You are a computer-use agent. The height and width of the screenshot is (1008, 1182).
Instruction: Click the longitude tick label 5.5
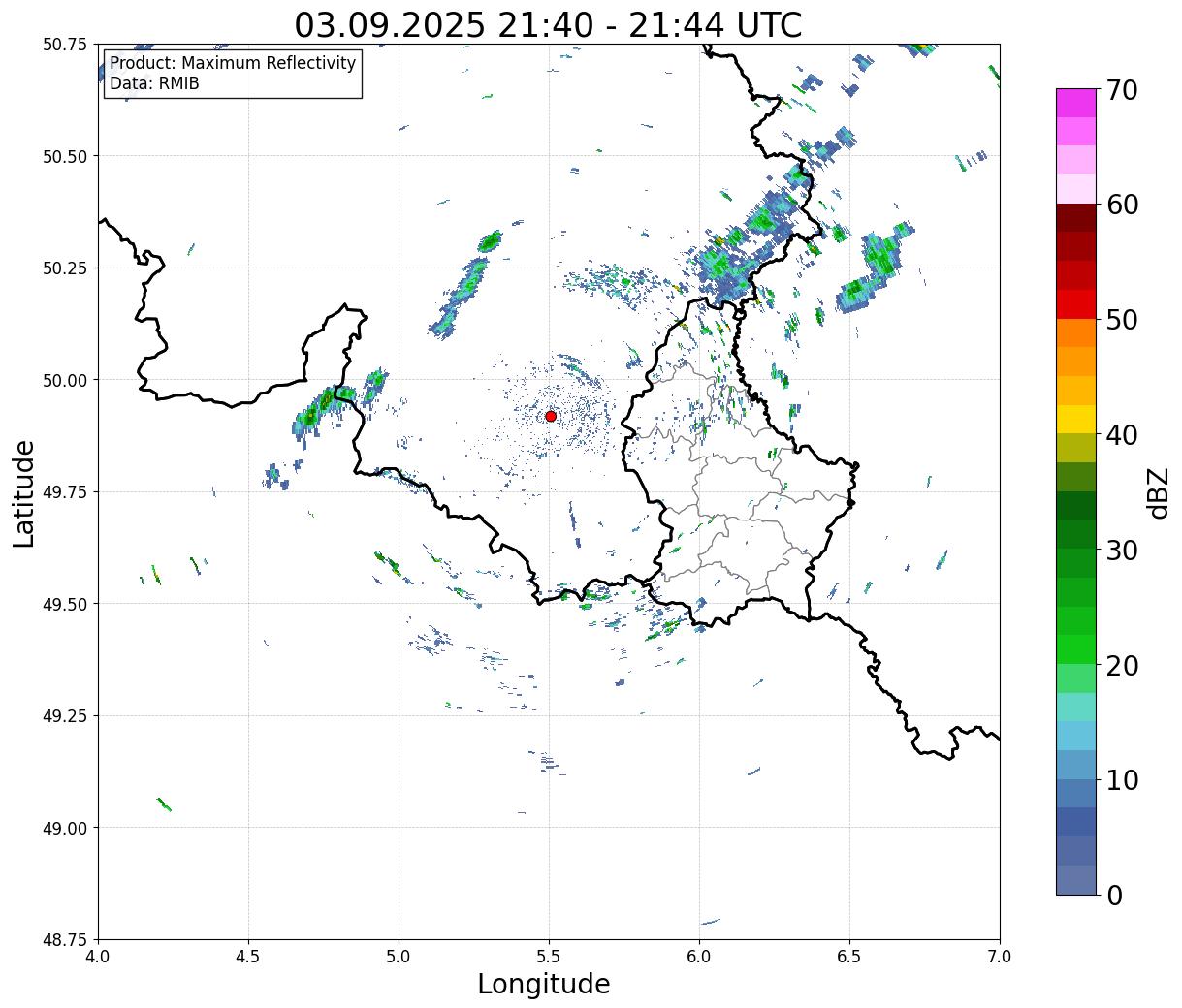(x=549, y=957)
